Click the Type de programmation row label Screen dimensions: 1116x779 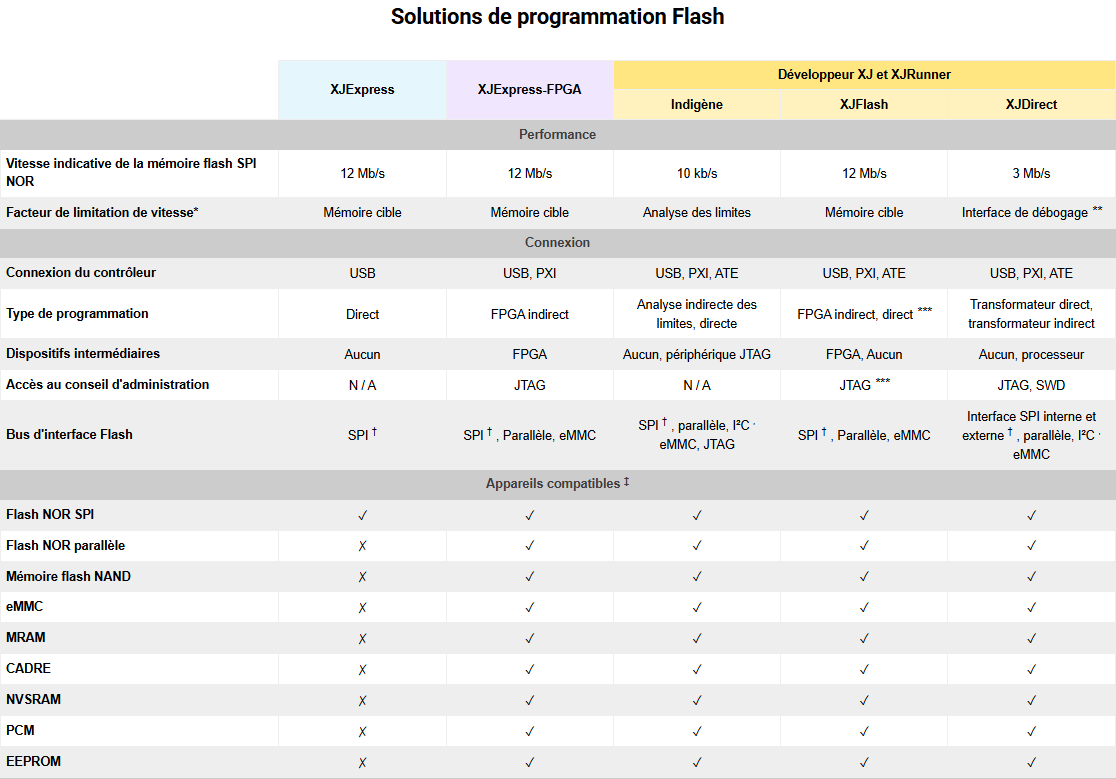[x=77, y=314]
